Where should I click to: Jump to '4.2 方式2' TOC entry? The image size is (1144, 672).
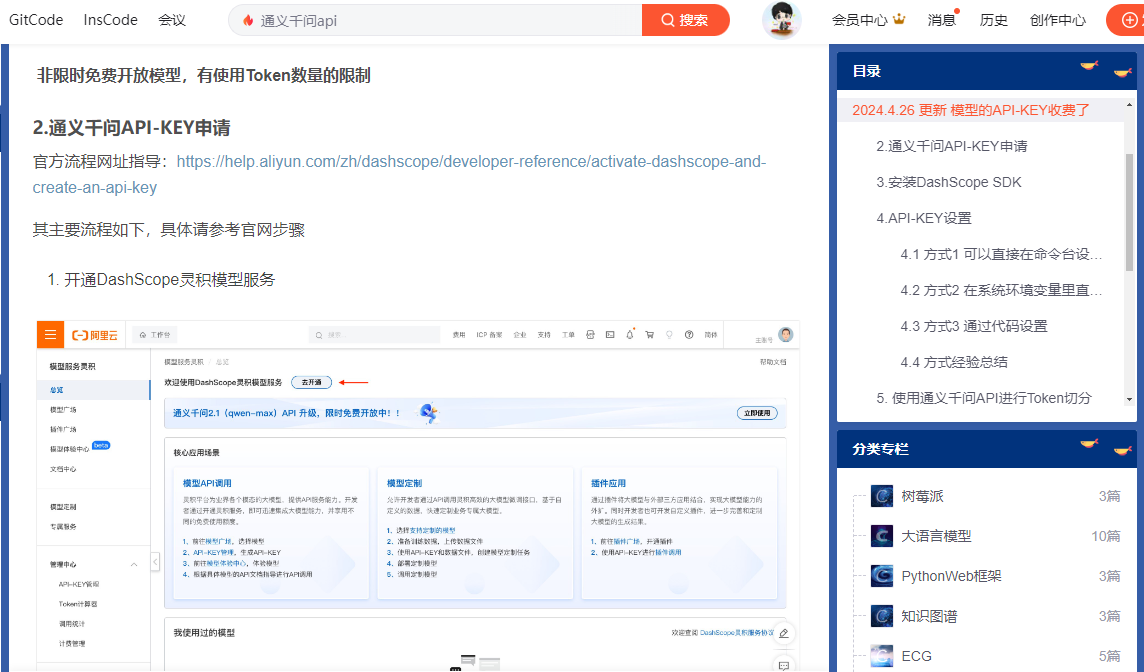(x=1001, y=290)
